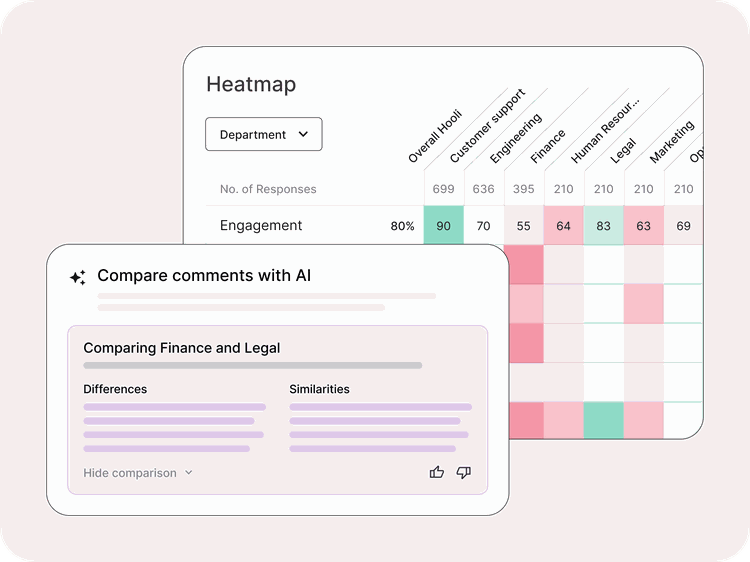Click the Comparing Finance and Legal title
750x562 pixels.
tap(181, 348)
